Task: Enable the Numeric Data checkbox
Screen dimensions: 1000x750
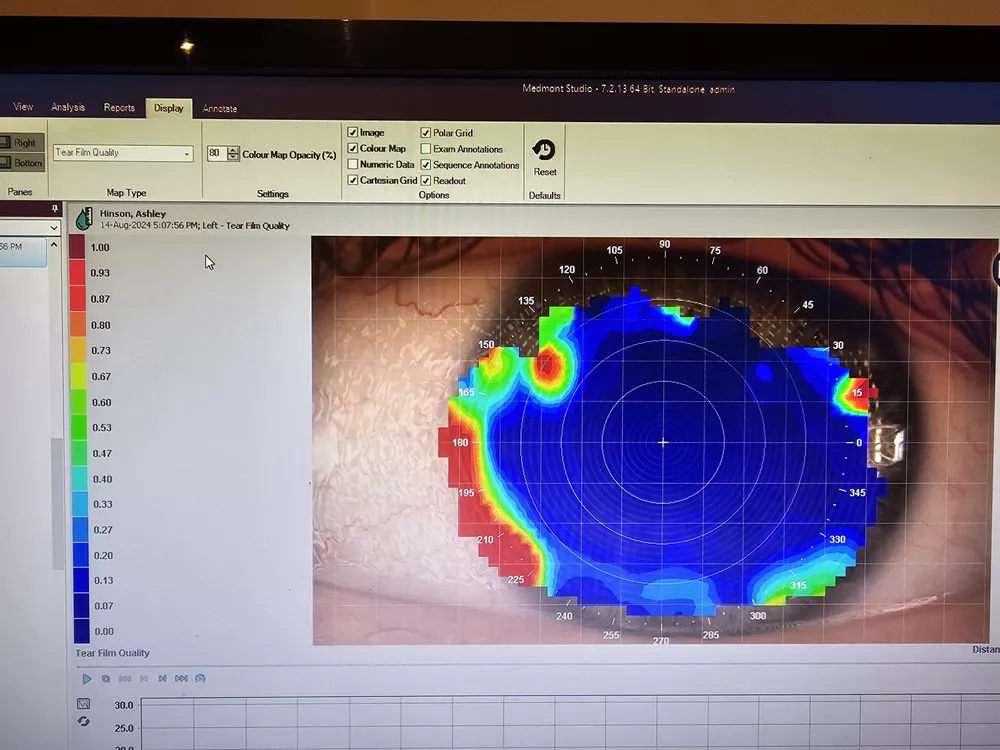Action: [353, 164]
